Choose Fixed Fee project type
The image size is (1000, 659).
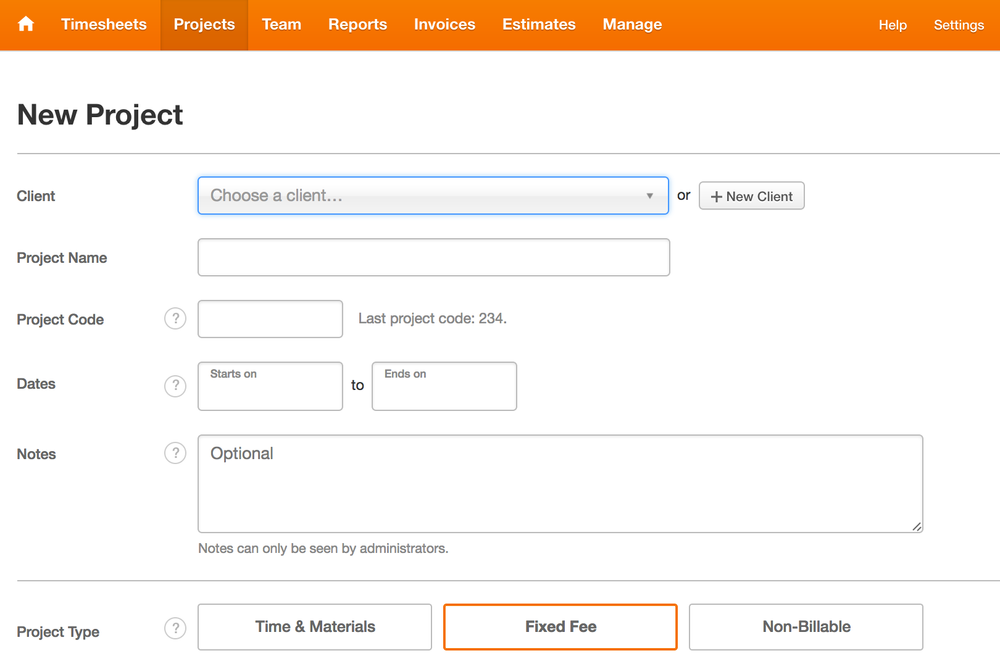pyautogui.click(x=561, y=627)
